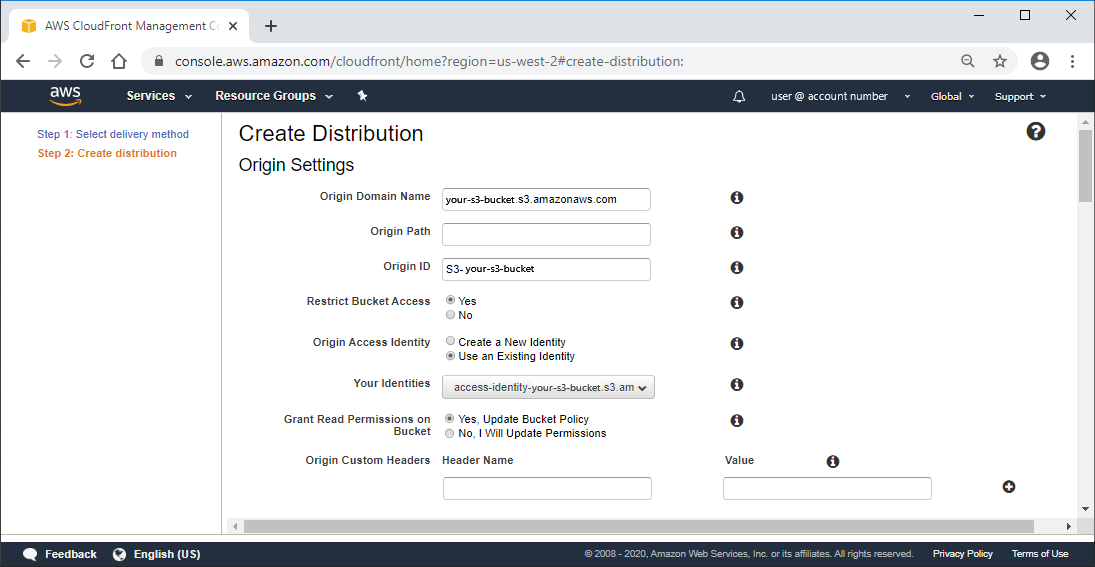Go to Step 1: Select delivery method
Screen dimensions: 1095x567
pyautogui.click(x=113, y=134)
